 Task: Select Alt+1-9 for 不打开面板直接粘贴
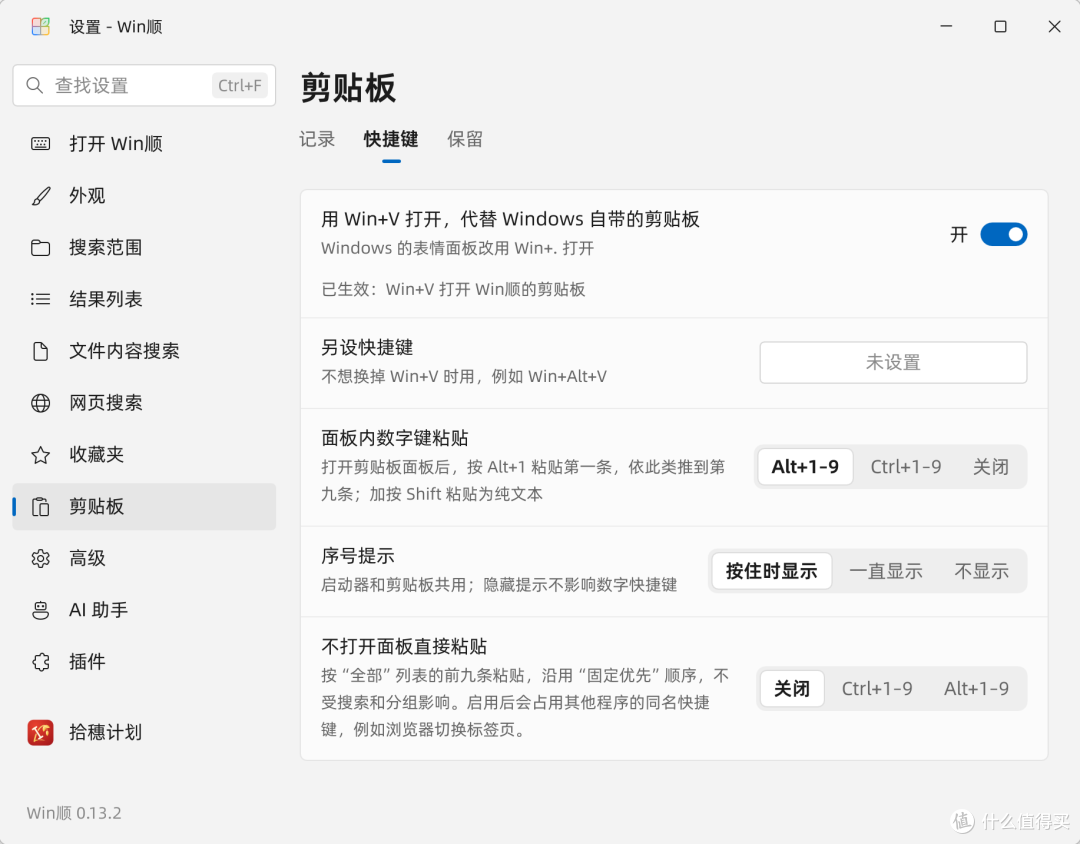coord(976,688)
